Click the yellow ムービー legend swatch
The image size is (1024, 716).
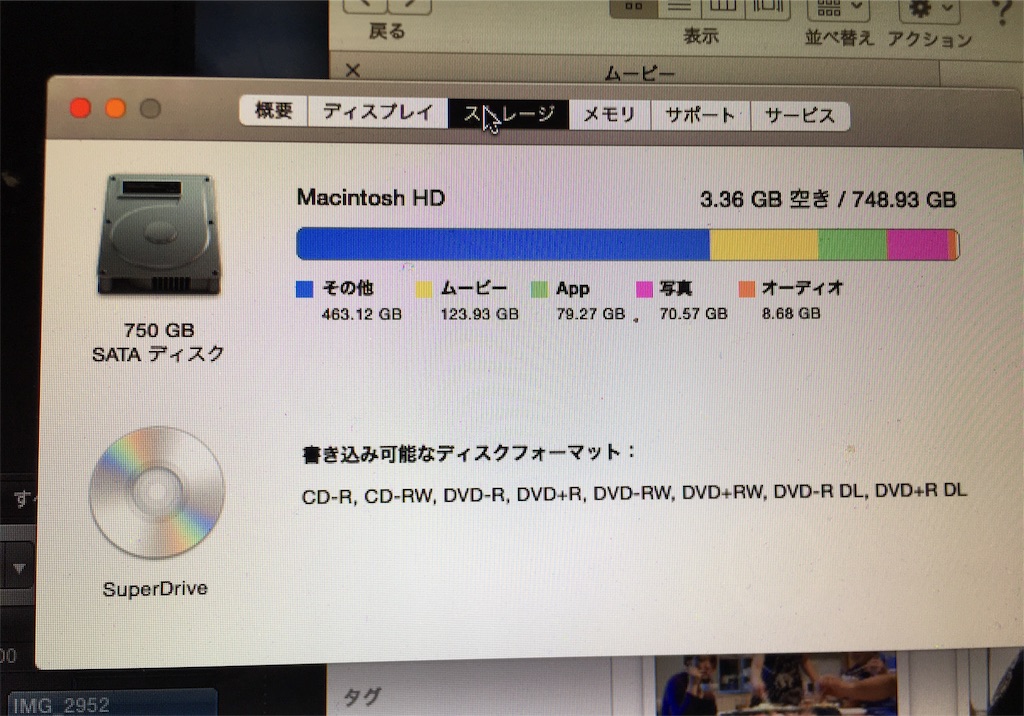(x=424, y=289)
